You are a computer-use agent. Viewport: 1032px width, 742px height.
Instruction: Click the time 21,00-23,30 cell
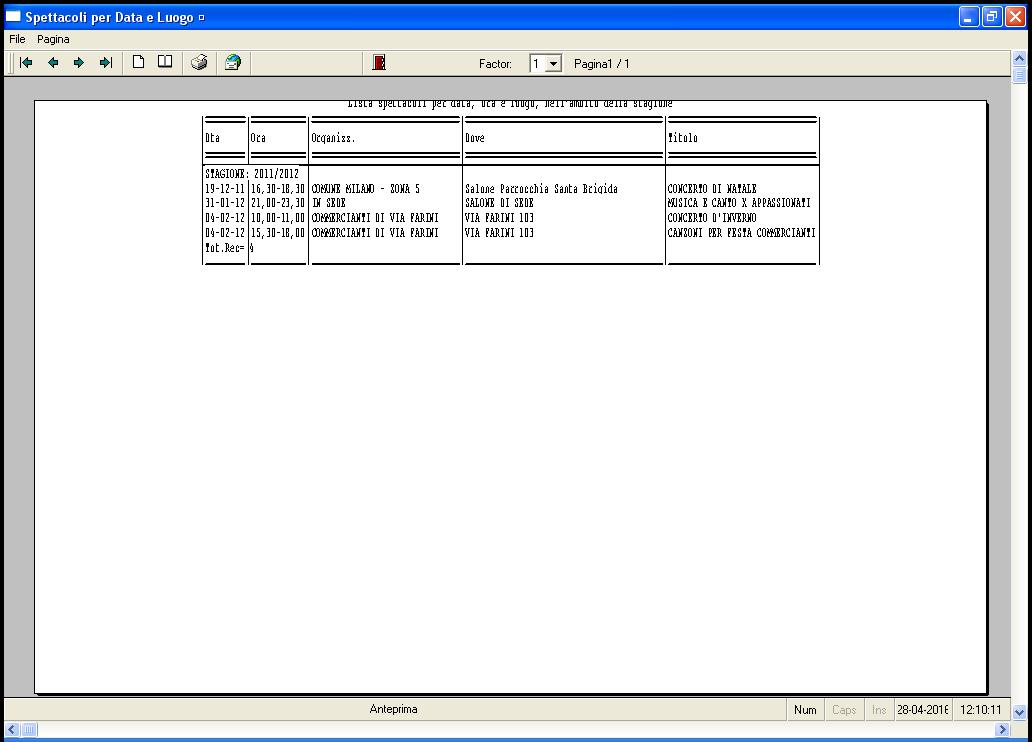pyautogui.click(x=278, y=203)
